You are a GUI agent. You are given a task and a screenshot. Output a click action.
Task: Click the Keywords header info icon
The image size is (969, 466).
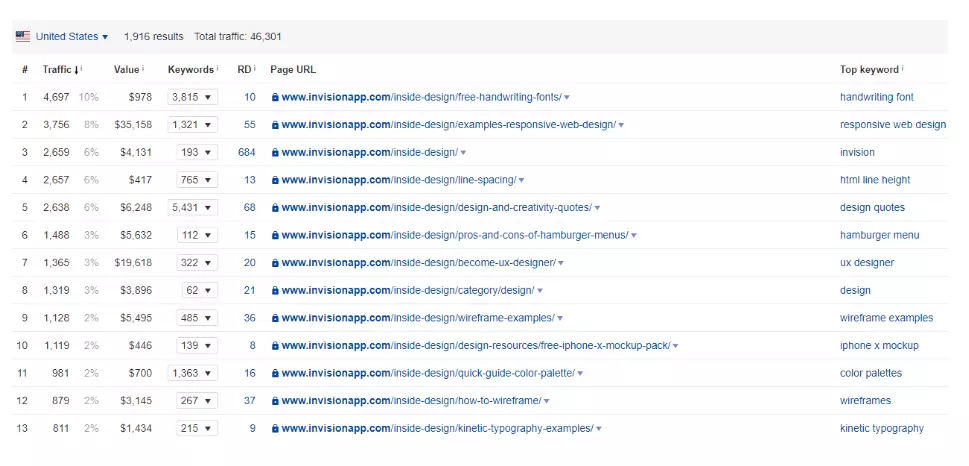[x=218, y=68]
